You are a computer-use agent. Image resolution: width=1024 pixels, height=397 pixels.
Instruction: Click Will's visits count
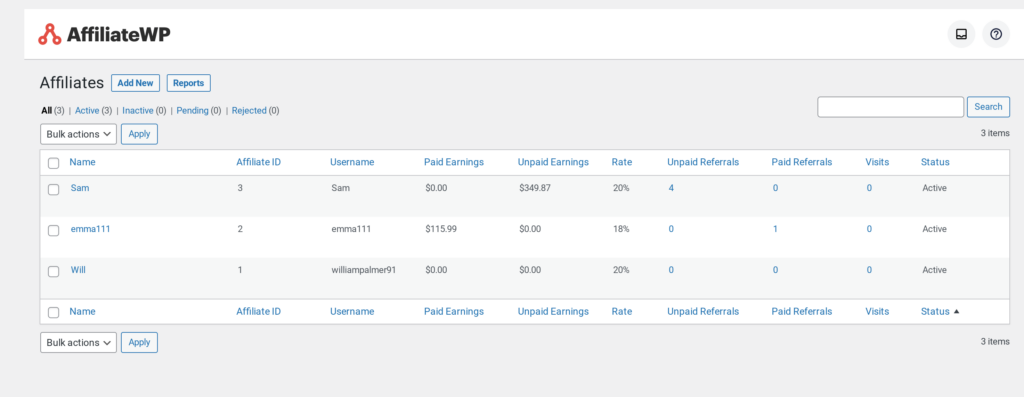pos(869,270)
